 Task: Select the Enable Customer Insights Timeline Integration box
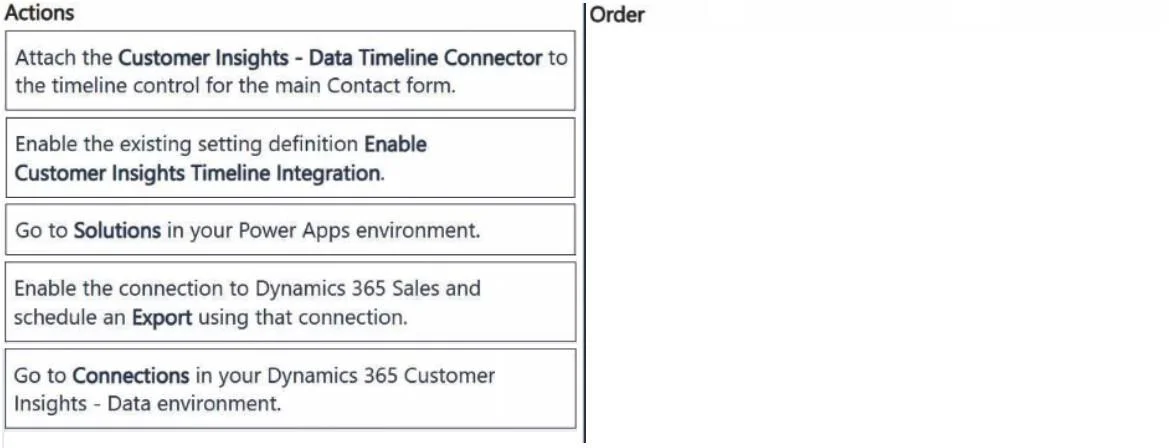[x=290, y=157]
